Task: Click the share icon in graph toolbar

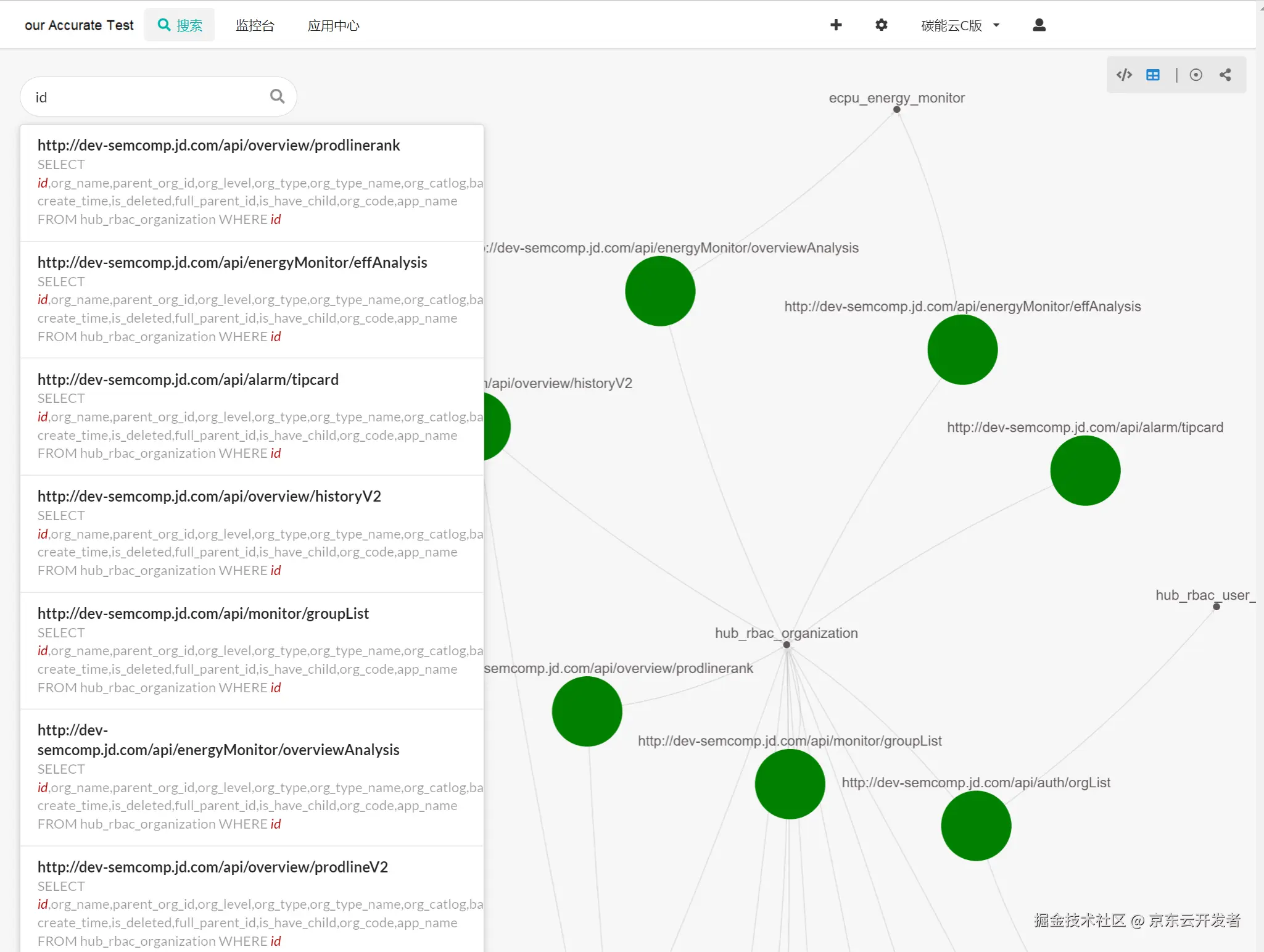Action: tap(1225, 75)
